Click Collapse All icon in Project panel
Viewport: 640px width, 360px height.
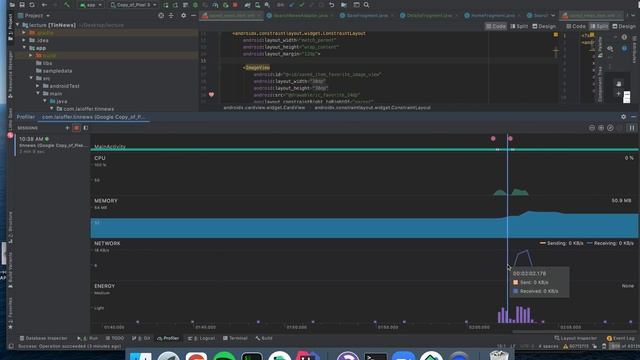tap(171, 16)
